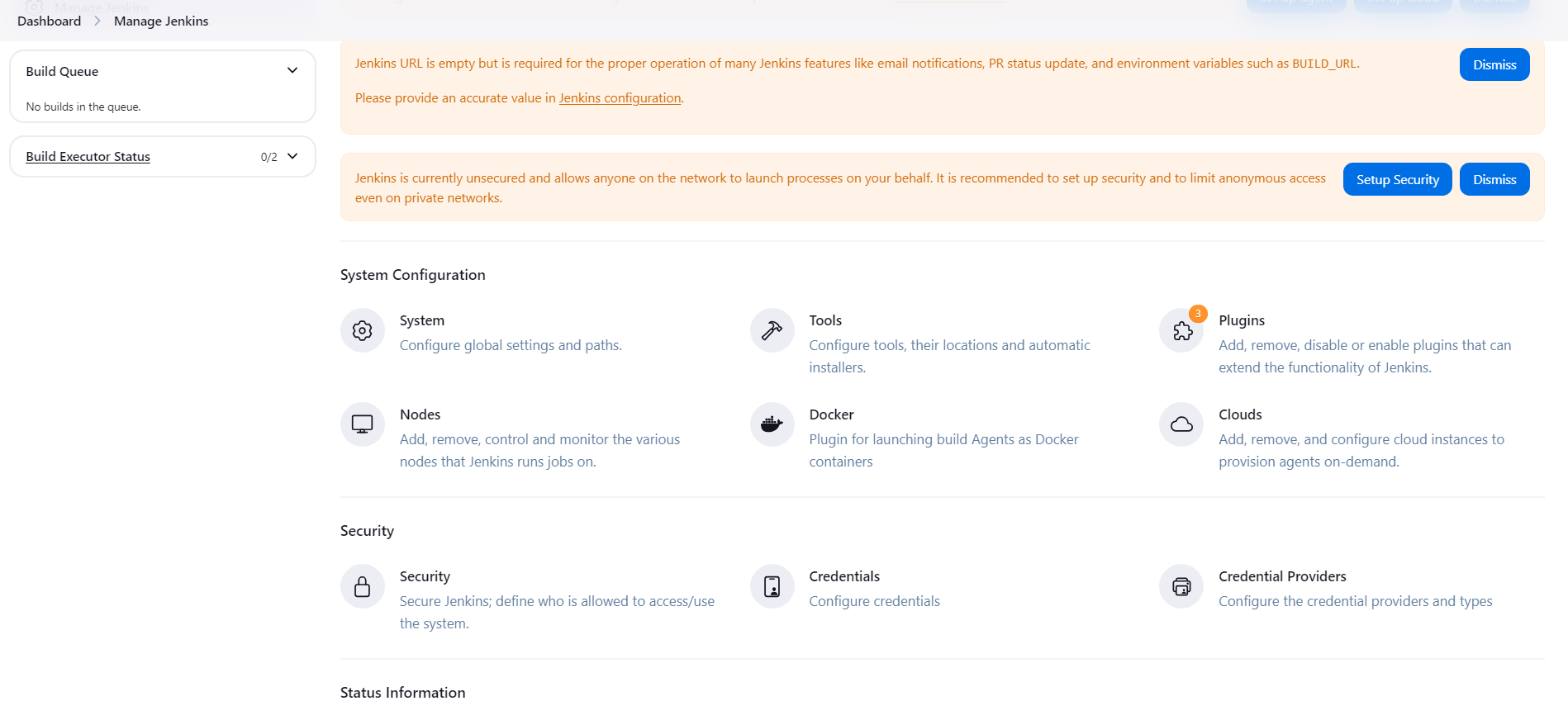Go to Dashboard in the breadcrumb

50,21
